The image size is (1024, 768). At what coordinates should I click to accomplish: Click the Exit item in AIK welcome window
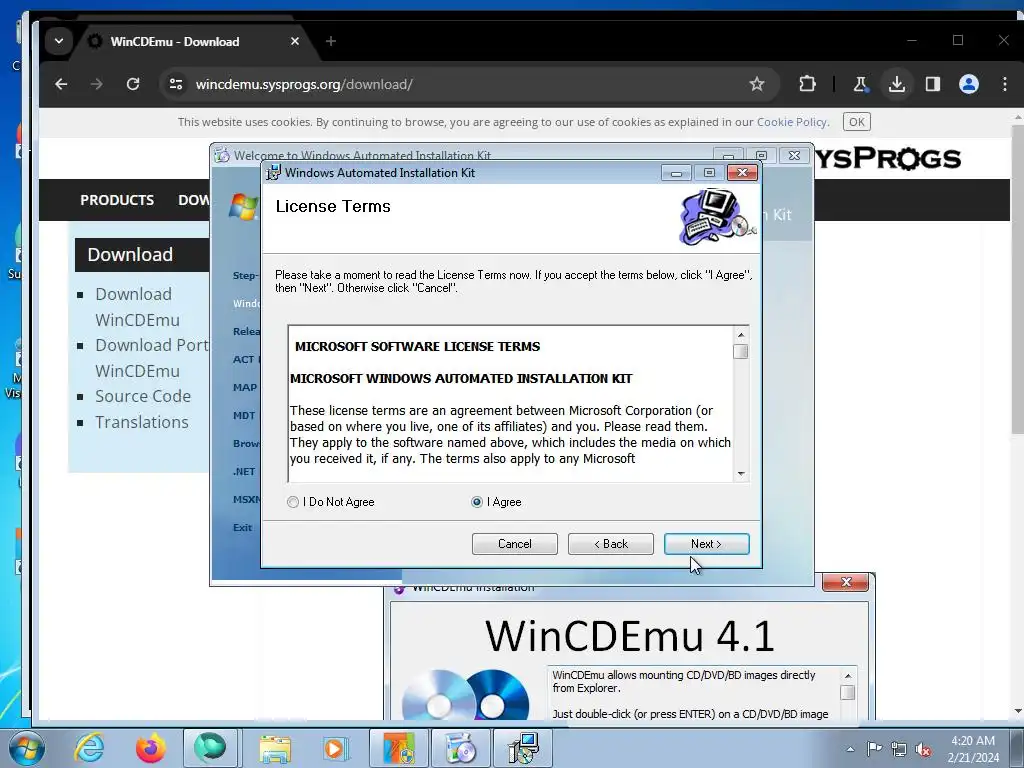(x=242, y=528)
